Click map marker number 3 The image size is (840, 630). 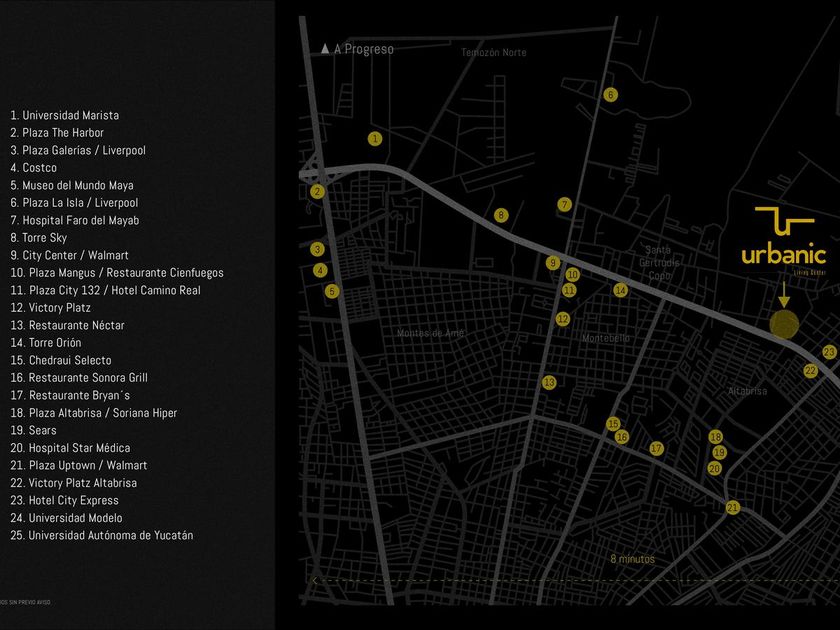pyautogui.click(x=317, y=249)
